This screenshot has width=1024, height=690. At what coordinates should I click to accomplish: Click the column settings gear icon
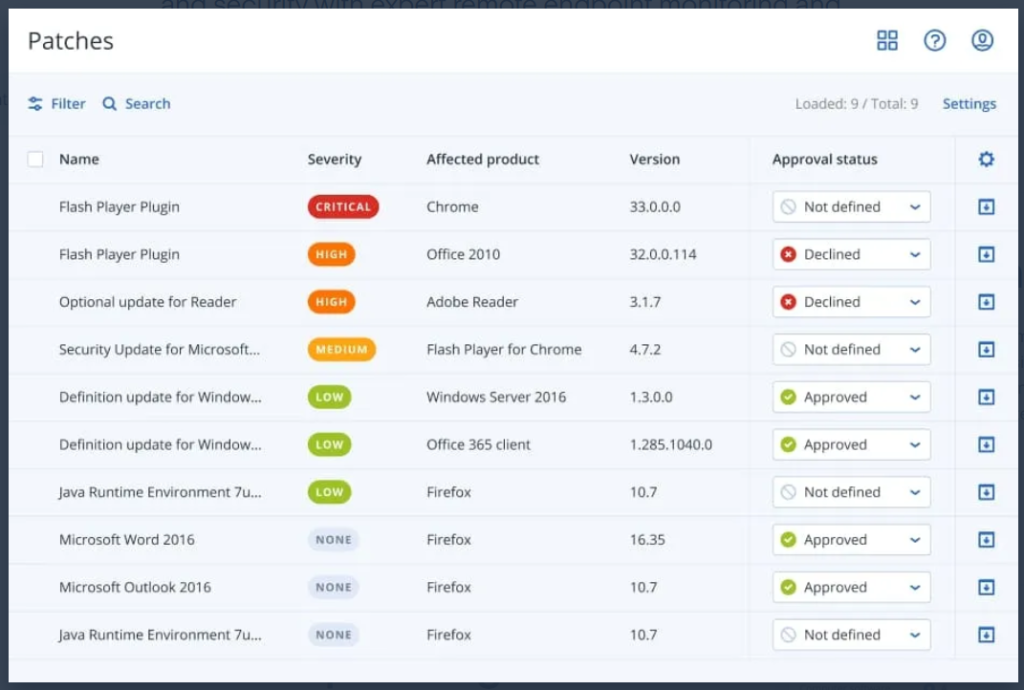click(986, 159)
